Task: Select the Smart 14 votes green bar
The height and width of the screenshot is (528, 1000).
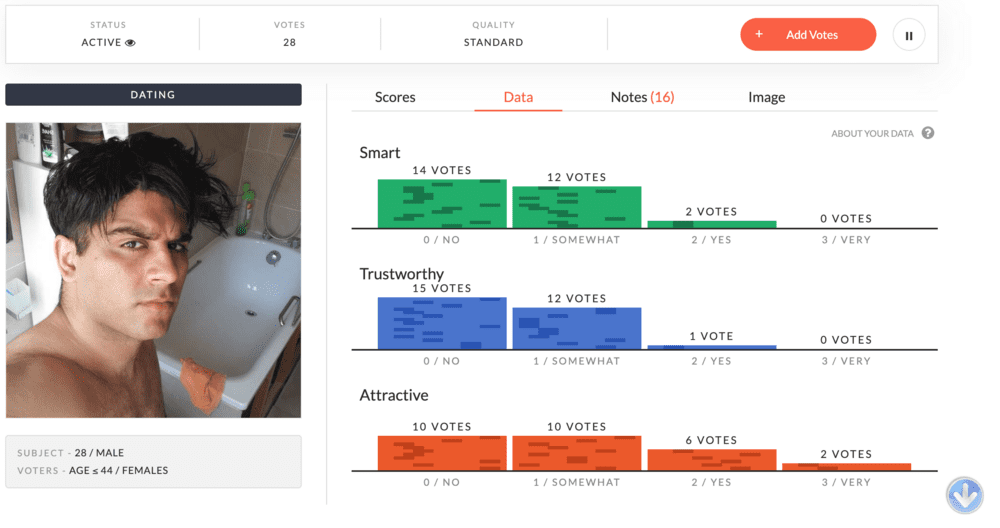Action: tap(442, 203)
